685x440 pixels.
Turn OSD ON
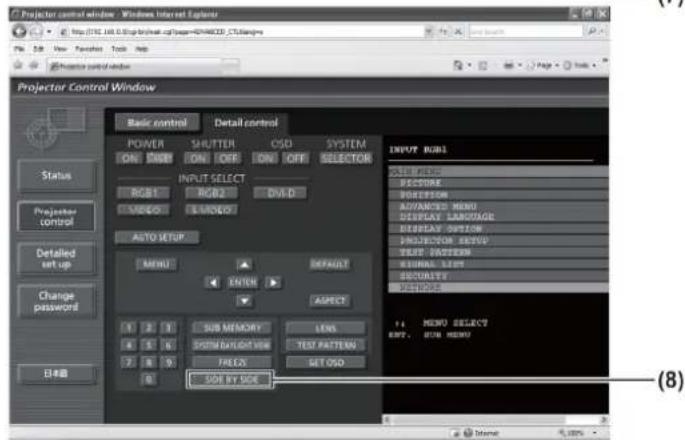(x=265, y=158)
